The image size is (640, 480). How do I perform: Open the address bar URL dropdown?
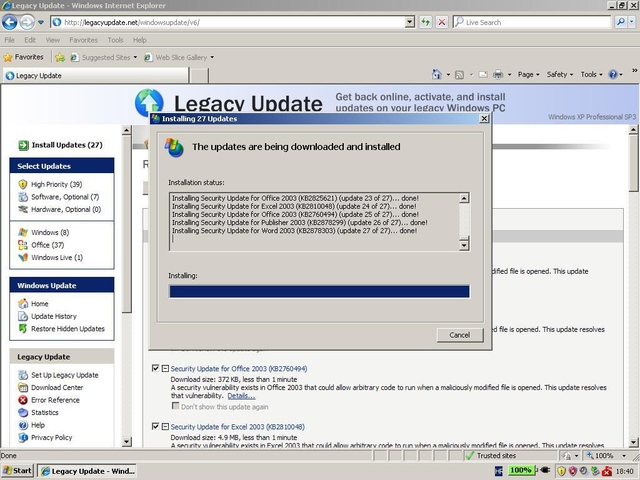click(411, 21)
